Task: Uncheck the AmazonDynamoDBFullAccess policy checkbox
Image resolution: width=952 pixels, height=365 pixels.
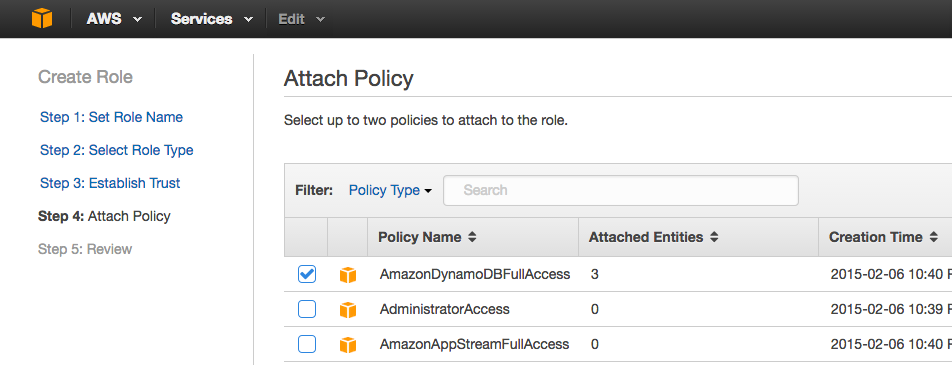Action: (307, 275)
